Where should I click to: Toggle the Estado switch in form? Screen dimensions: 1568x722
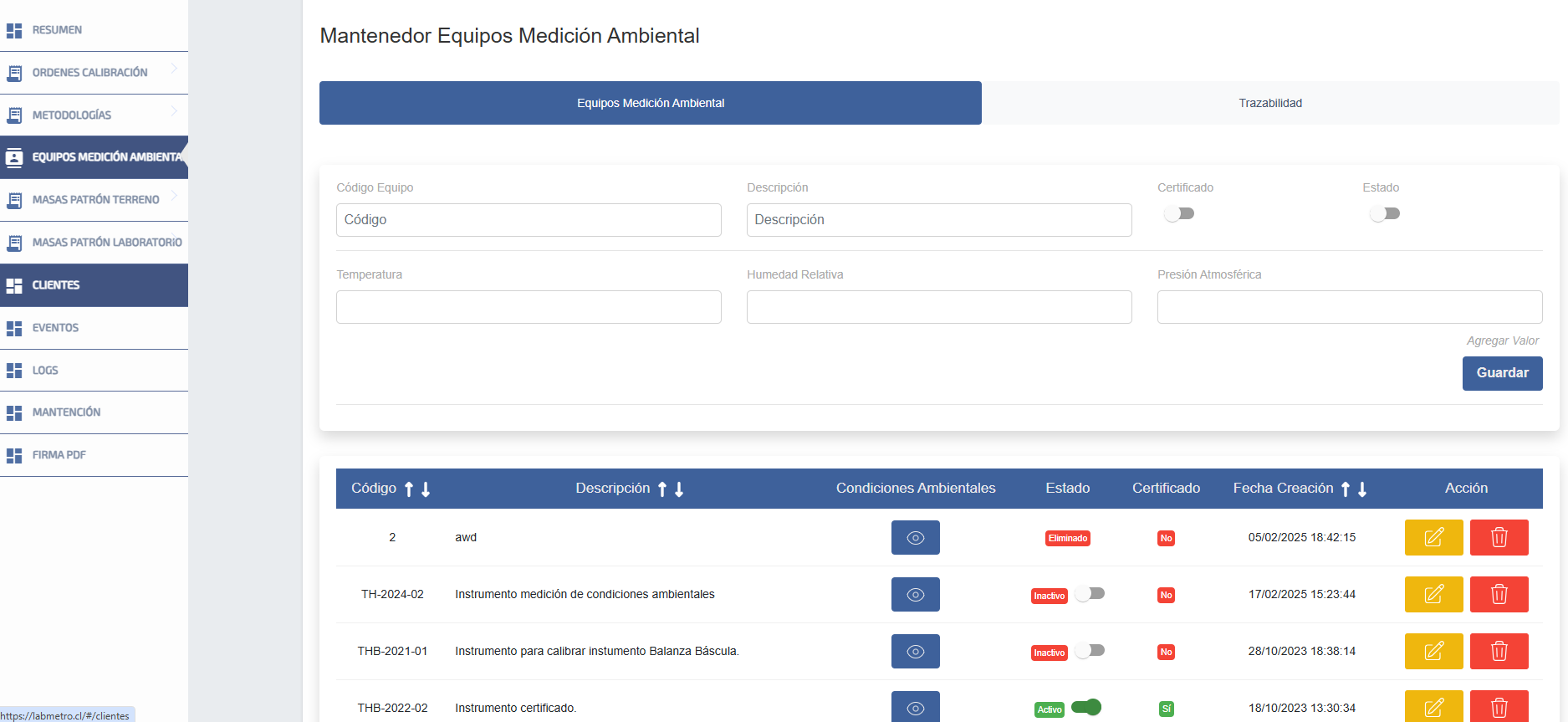(x=1385, y=213)
